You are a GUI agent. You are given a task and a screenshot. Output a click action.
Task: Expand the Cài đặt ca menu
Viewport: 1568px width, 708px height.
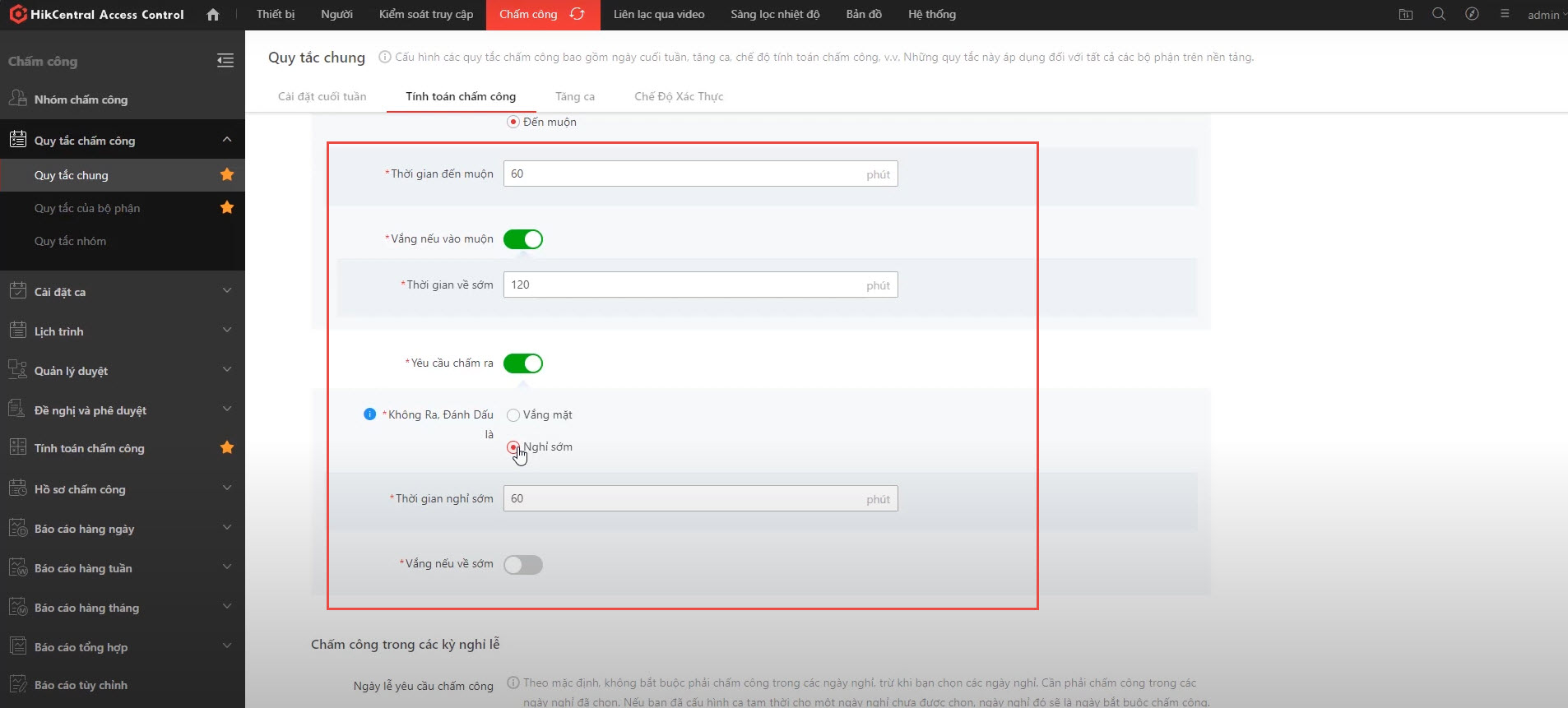(x=123, y=292)
